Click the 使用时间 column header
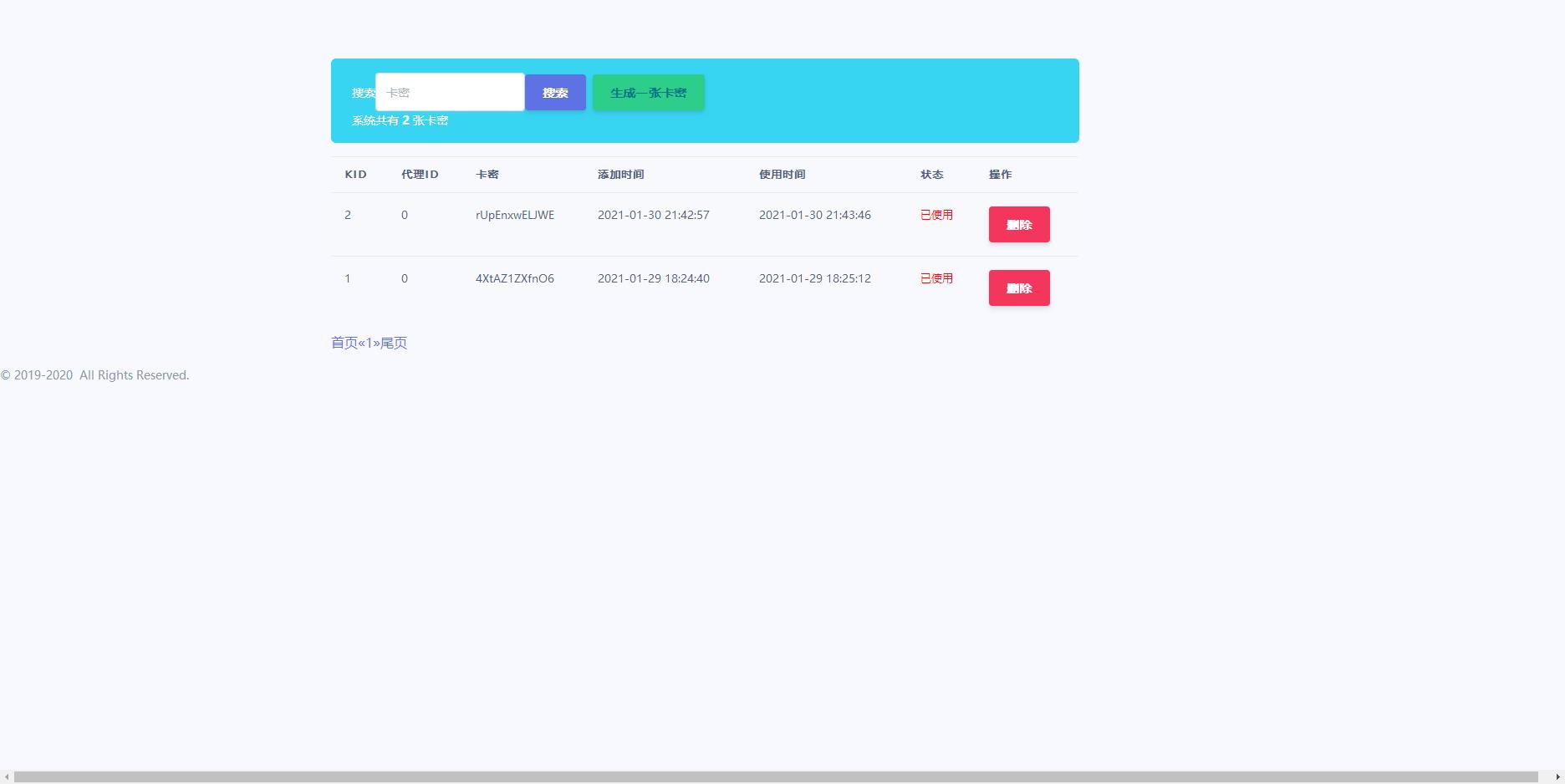Screen dimensions: 1565x784 (x=782, y=175)
